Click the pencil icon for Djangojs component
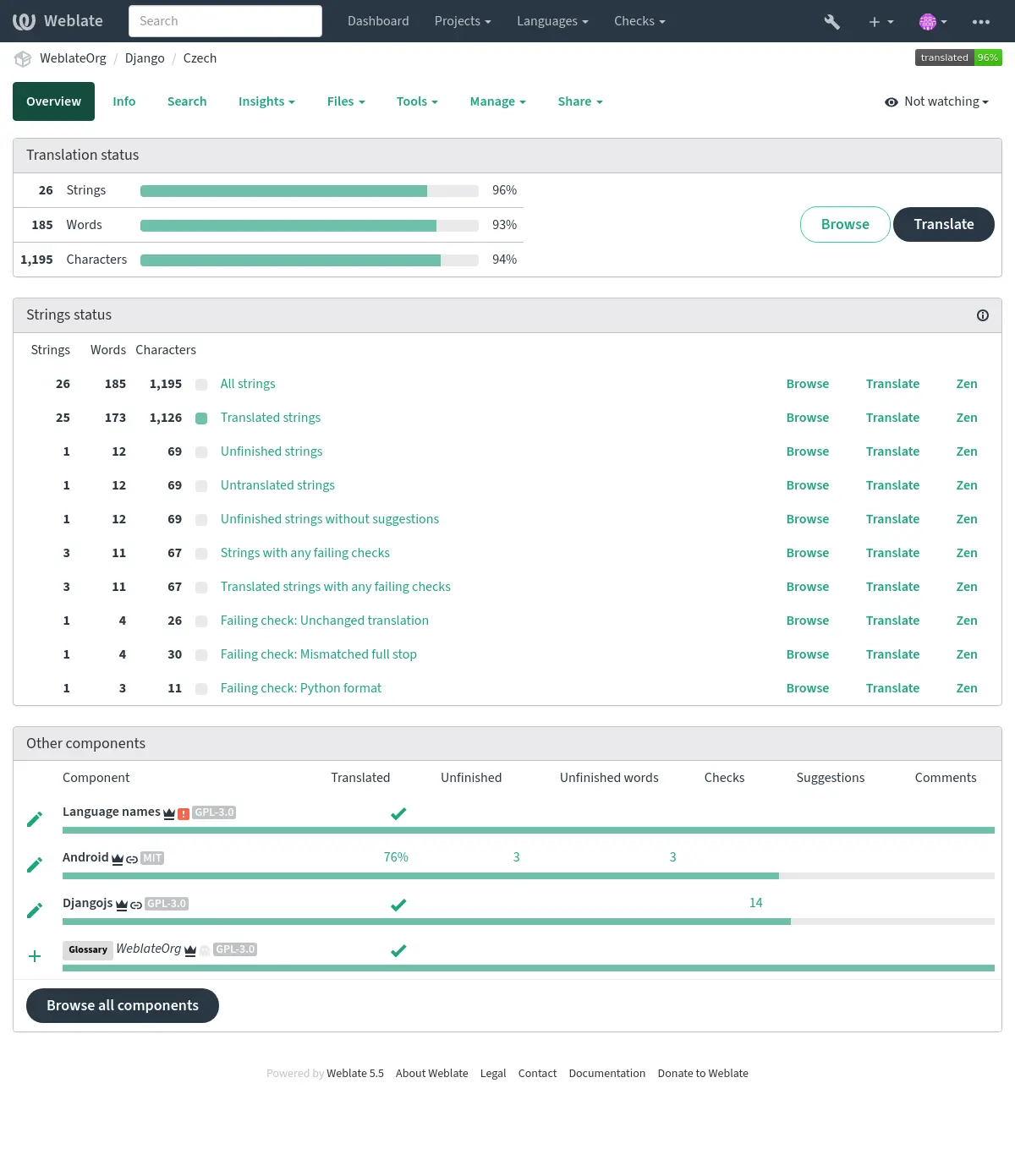 [x=35, y=911]
